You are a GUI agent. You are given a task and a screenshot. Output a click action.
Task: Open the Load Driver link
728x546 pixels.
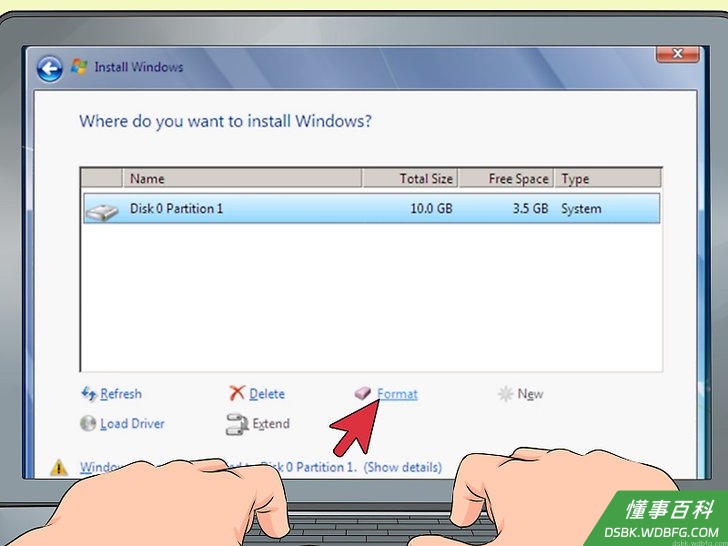(132, 423)
